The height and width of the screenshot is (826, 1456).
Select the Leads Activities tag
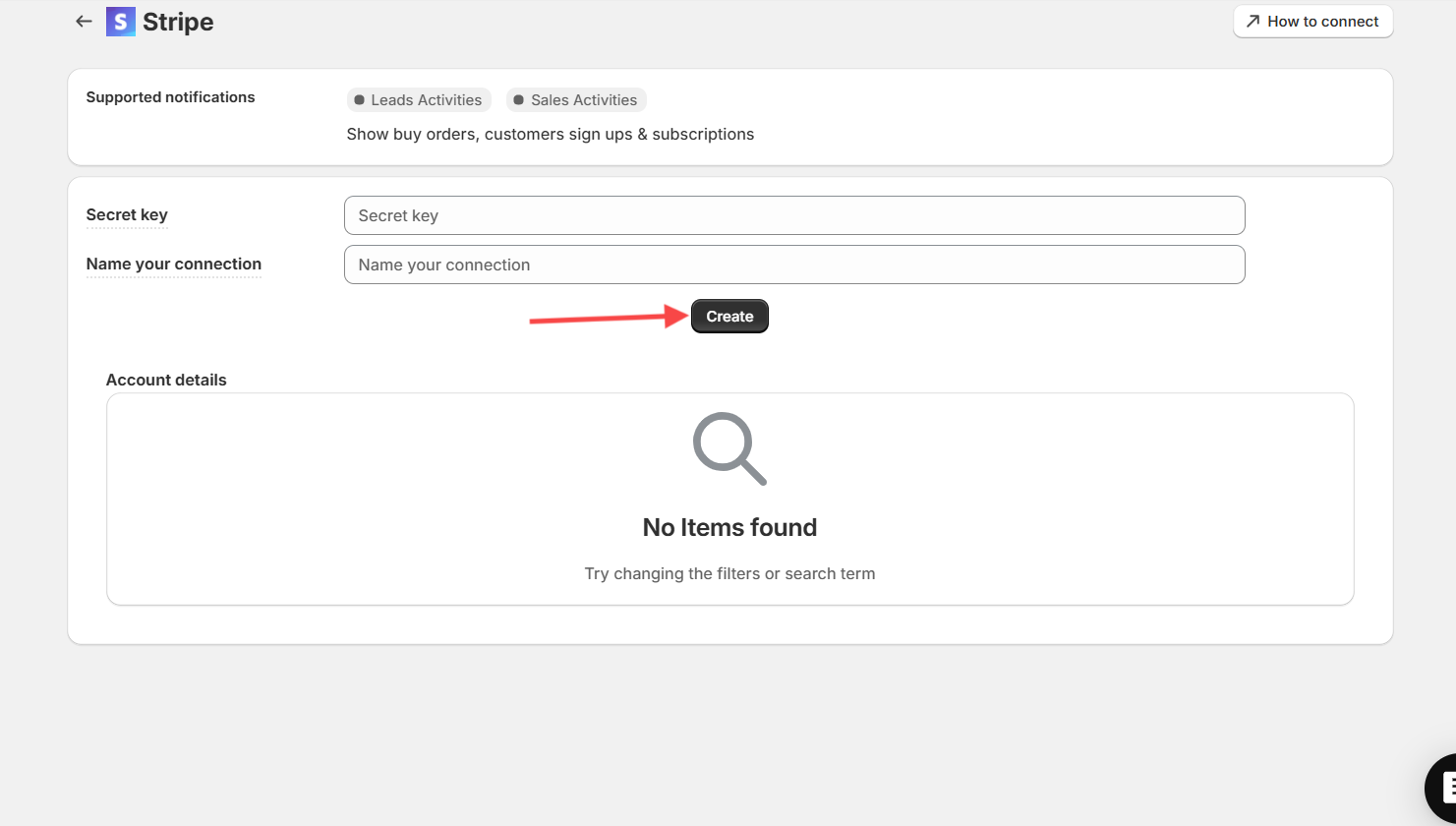(x=419, y=100)
